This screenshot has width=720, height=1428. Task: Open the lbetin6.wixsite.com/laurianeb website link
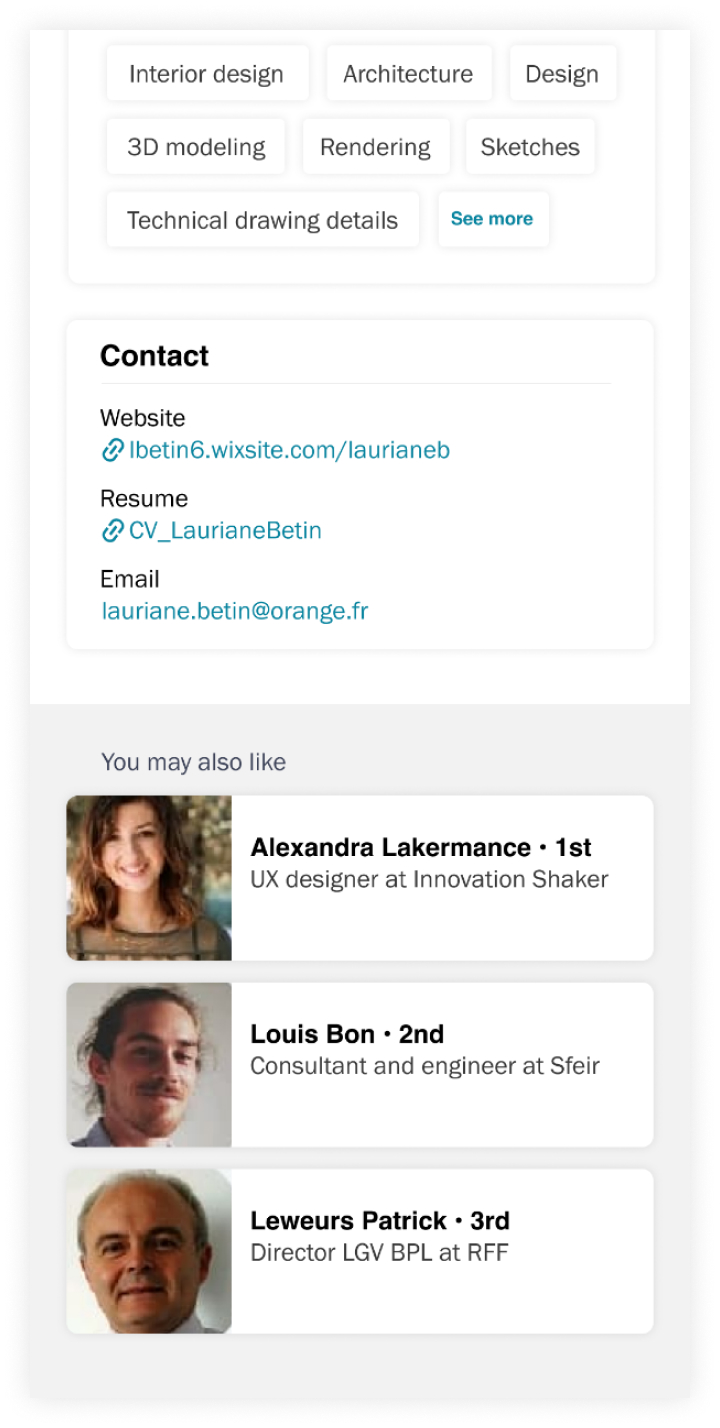pyautogui.click(x=289, y=450)
